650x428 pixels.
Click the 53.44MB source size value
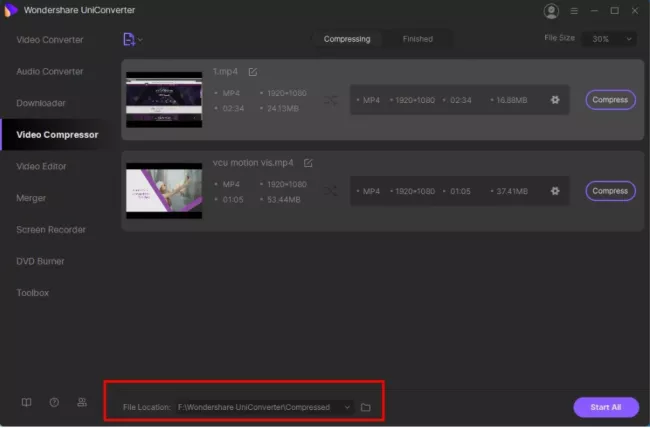coord(284,200)
